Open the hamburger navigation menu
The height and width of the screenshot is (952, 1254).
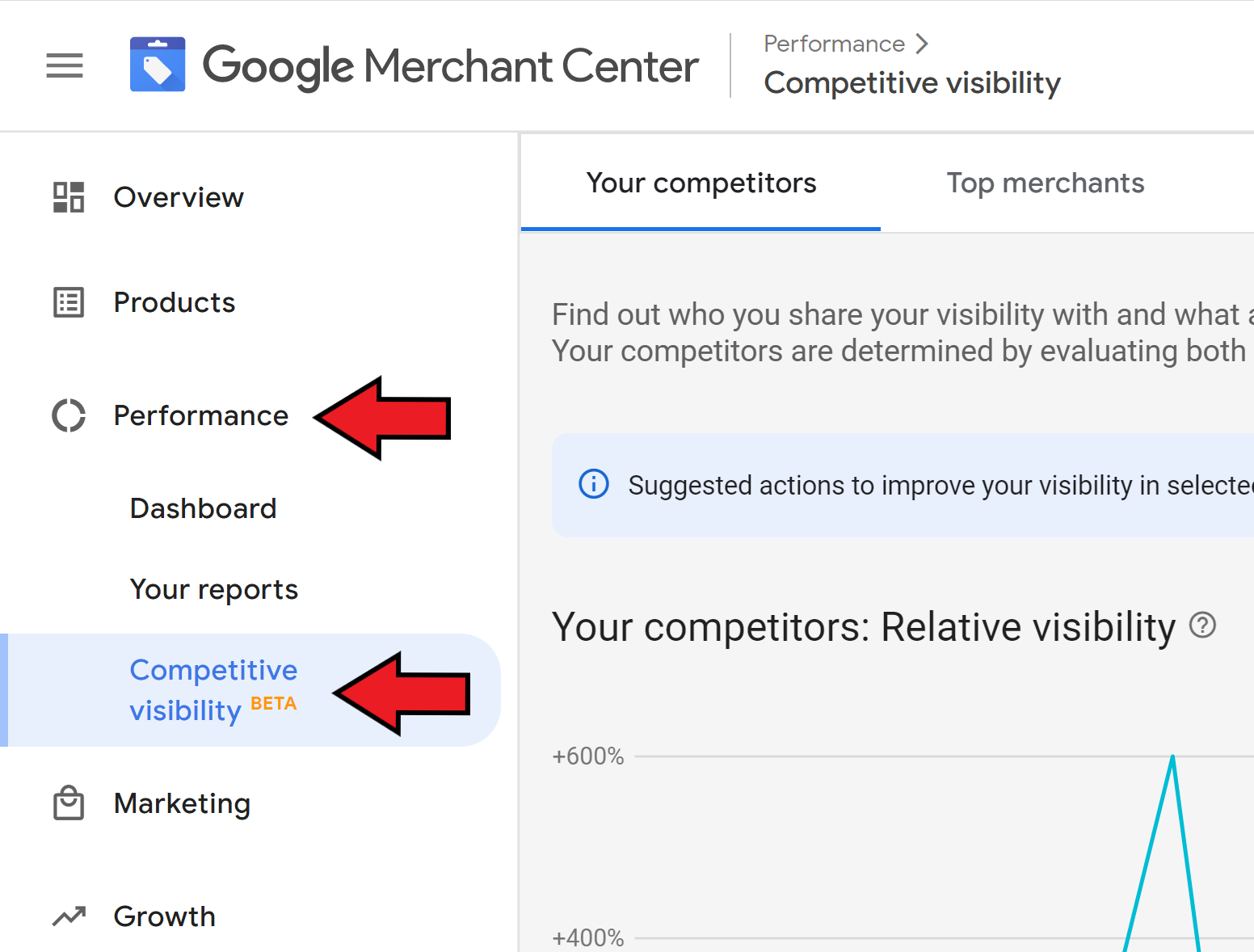coord(65,65)
